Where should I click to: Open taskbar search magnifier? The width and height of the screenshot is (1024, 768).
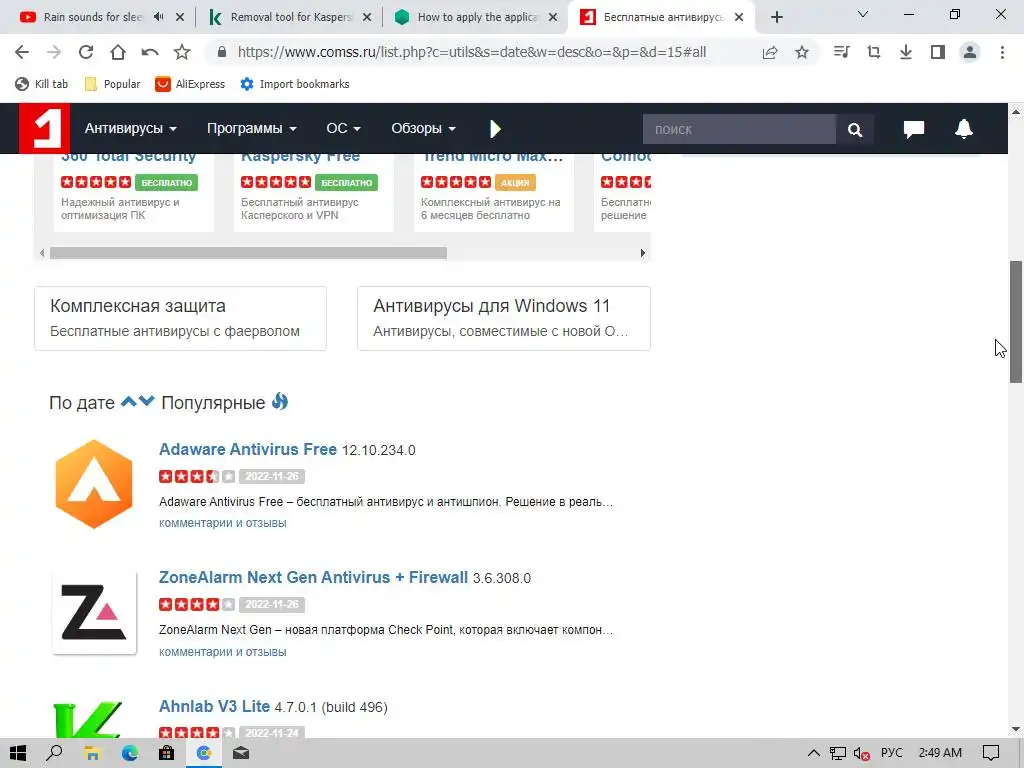click(55, 753)
